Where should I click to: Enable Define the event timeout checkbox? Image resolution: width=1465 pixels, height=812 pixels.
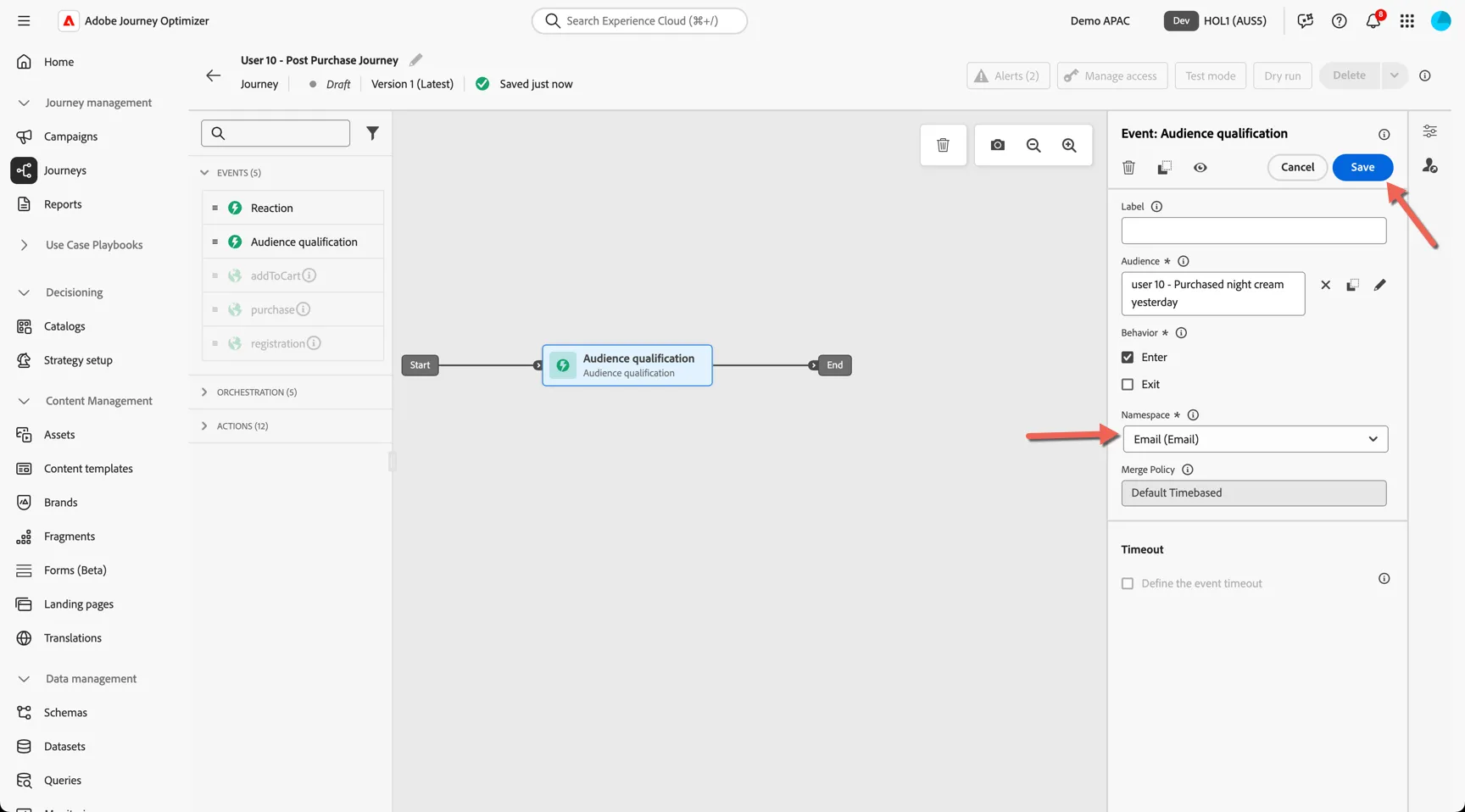tap(1127, 583)
